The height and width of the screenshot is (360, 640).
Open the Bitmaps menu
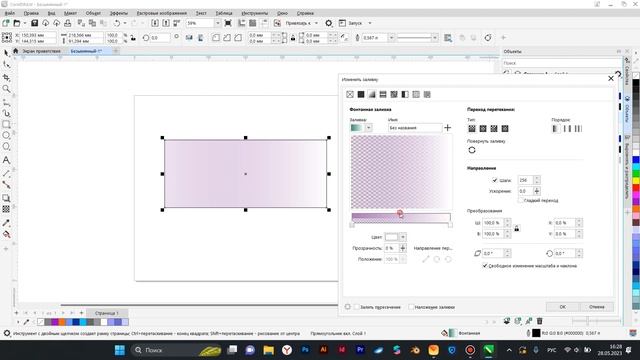(162, 13)
